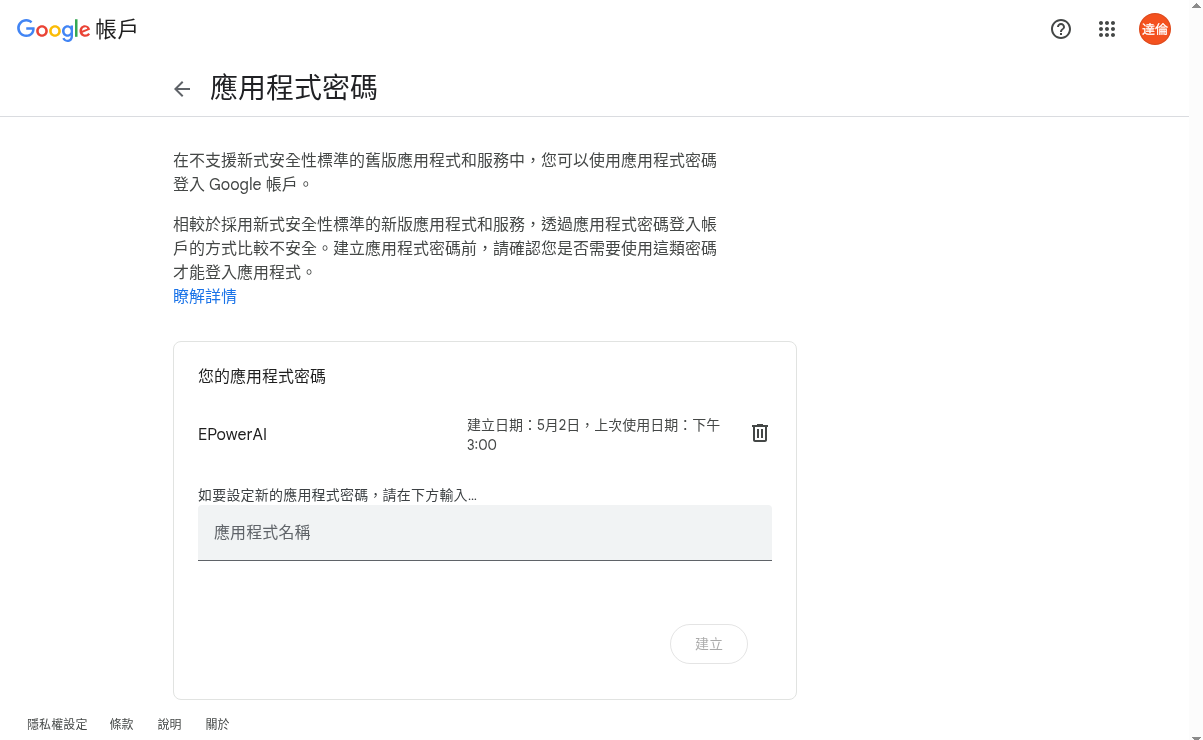Open the Google apps grid icon
The width and height of the screenshot is (1203, 740).
point(1107,29)
